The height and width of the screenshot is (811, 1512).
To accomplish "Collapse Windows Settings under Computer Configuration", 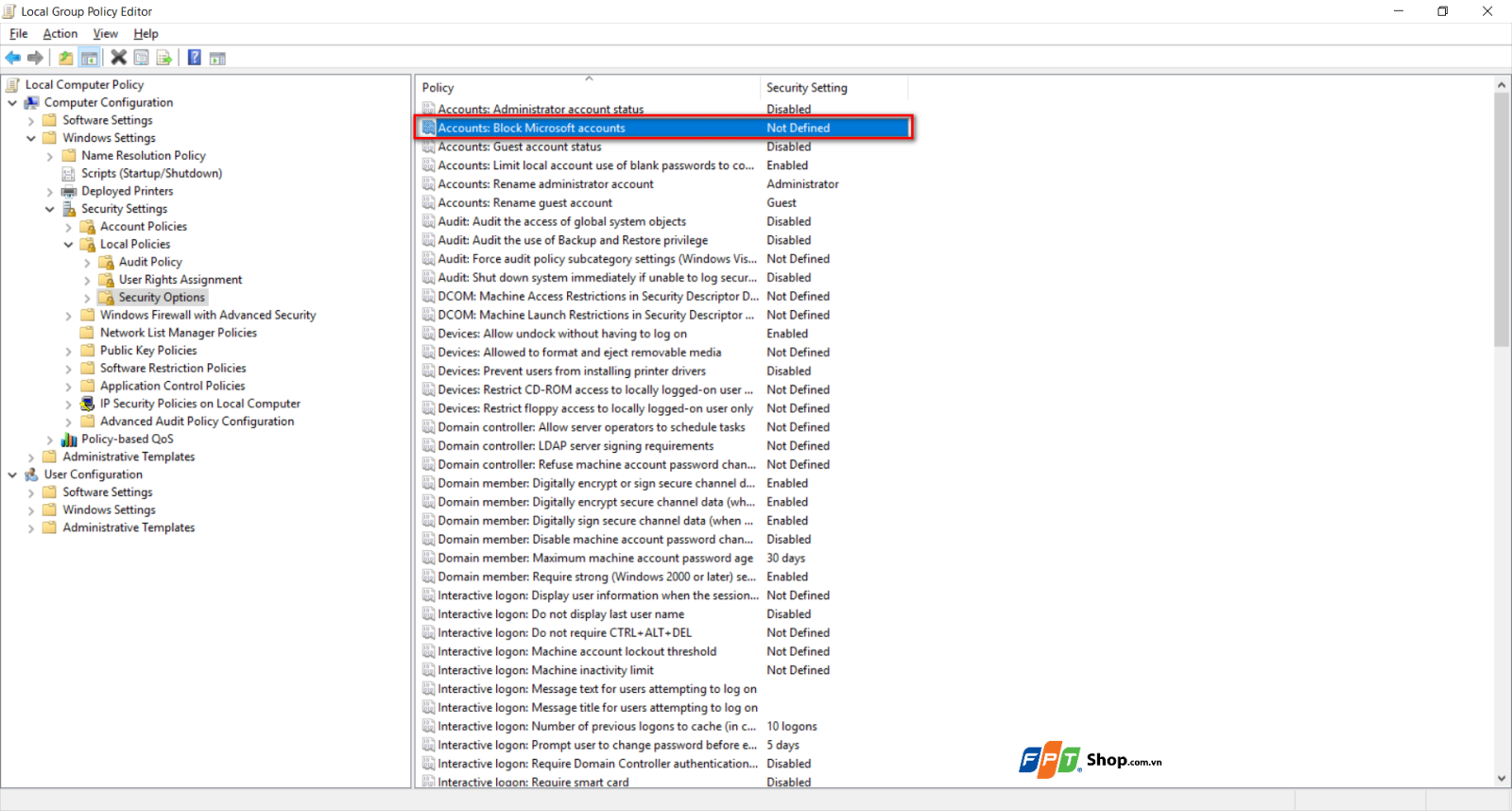I will point(31,138).
